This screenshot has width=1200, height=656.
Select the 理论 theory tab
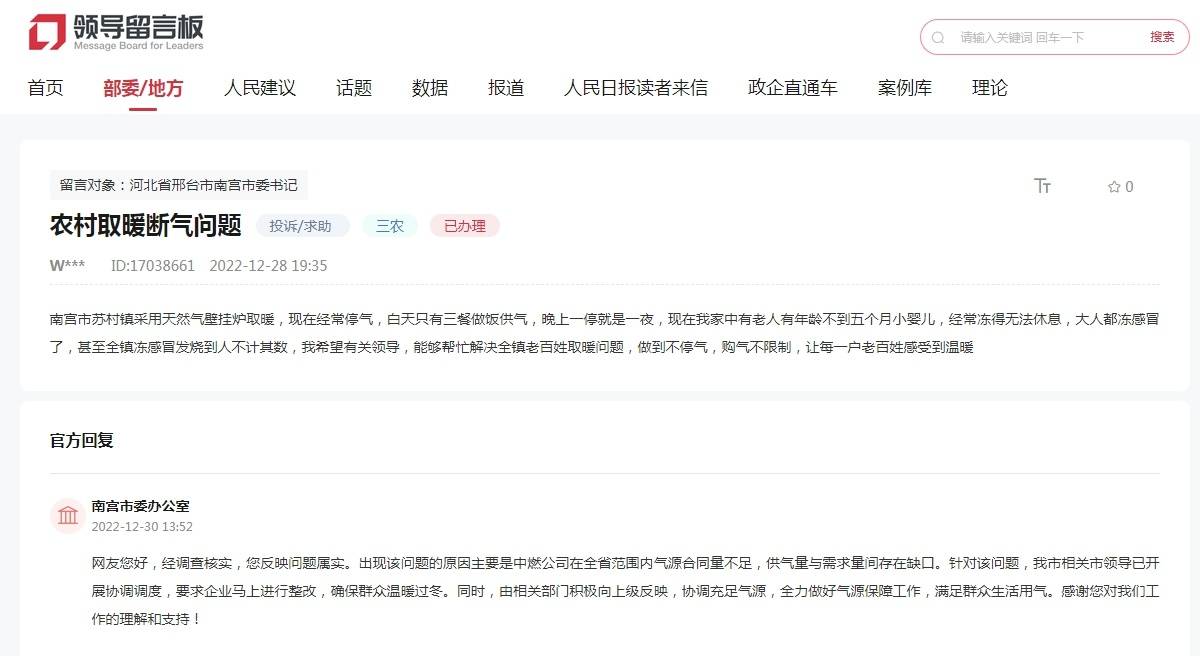pyautogui.click(x=990, y=88)
